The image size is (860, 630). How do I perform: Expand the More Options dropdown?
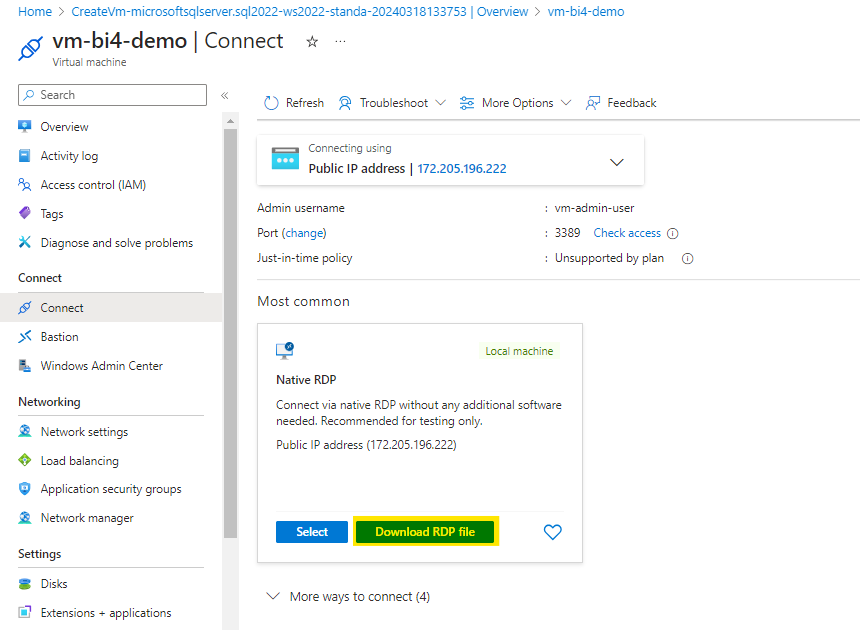[x=515, y=103]
